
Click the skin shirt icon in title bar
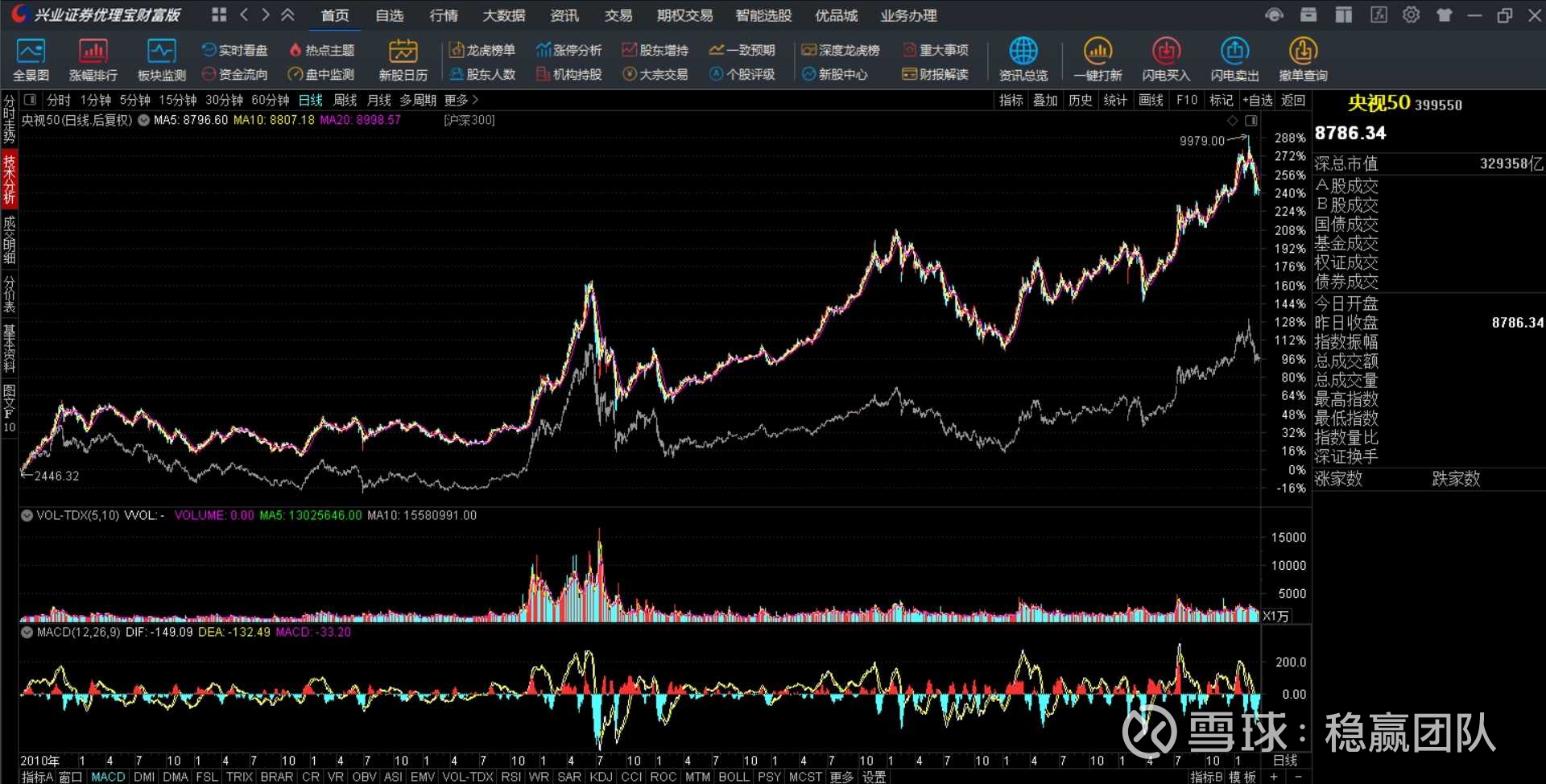(1445, 15)
